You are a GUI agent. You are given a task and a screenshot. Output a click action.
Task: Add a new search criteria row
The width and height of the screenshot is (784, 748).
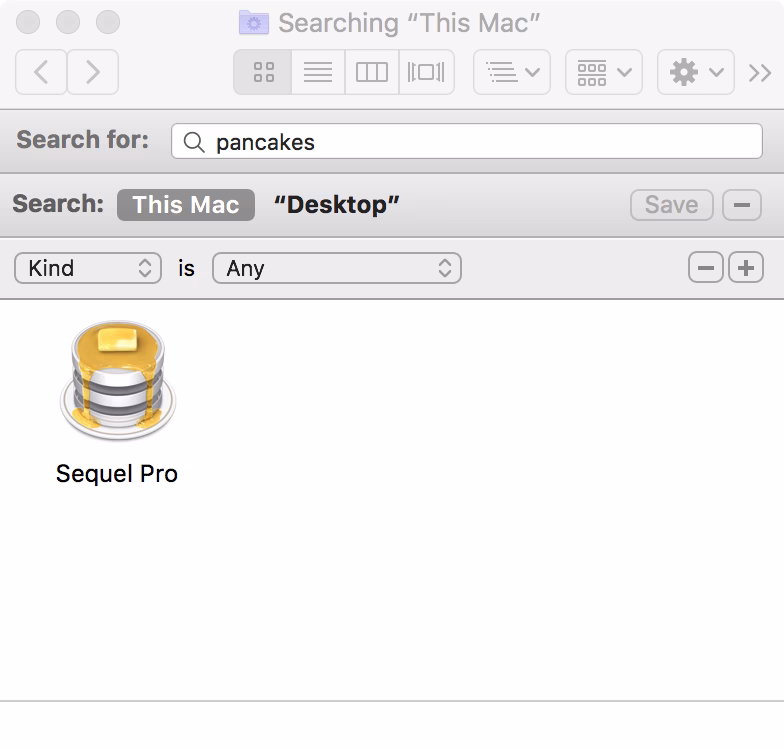click(746, 268)
